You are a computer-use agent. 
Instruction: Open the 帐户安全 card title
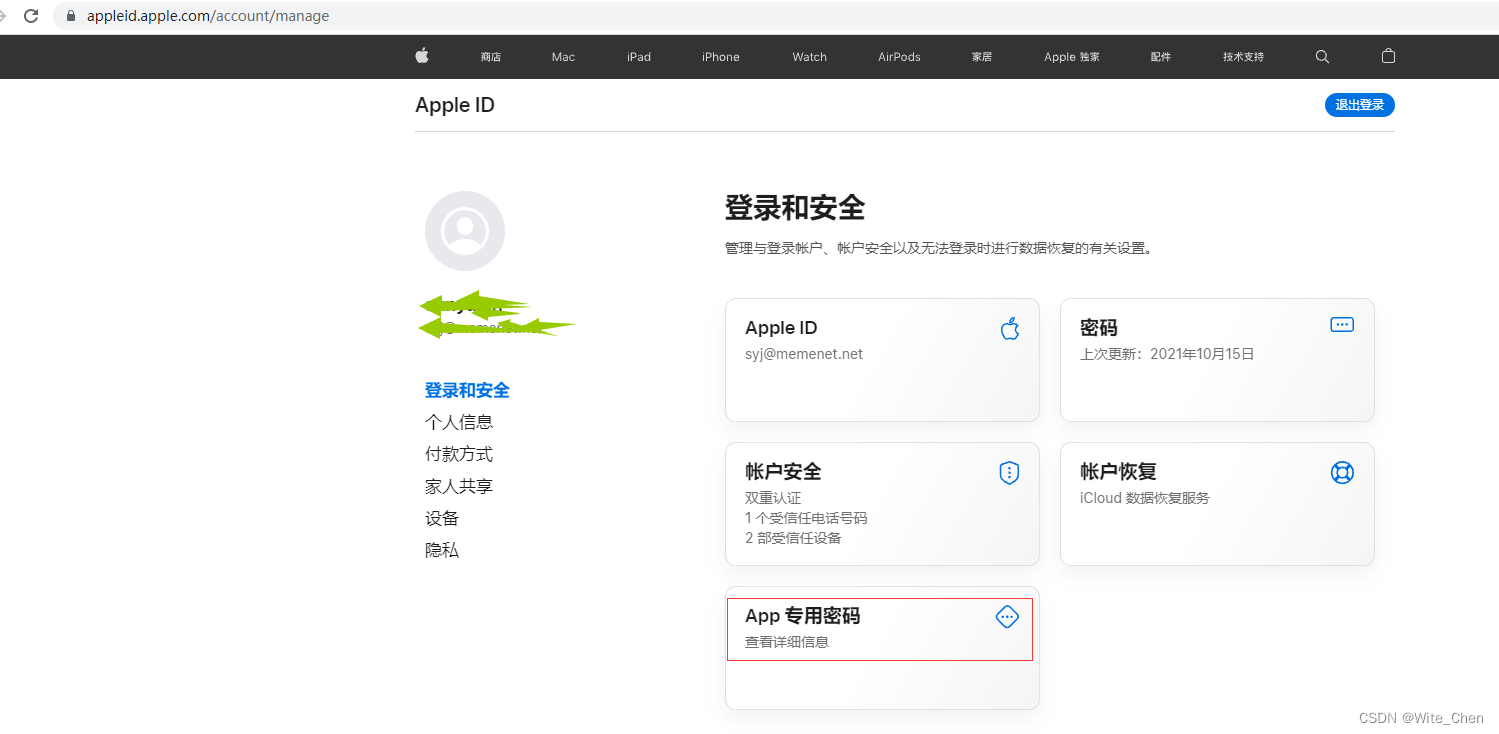[783, 471]
